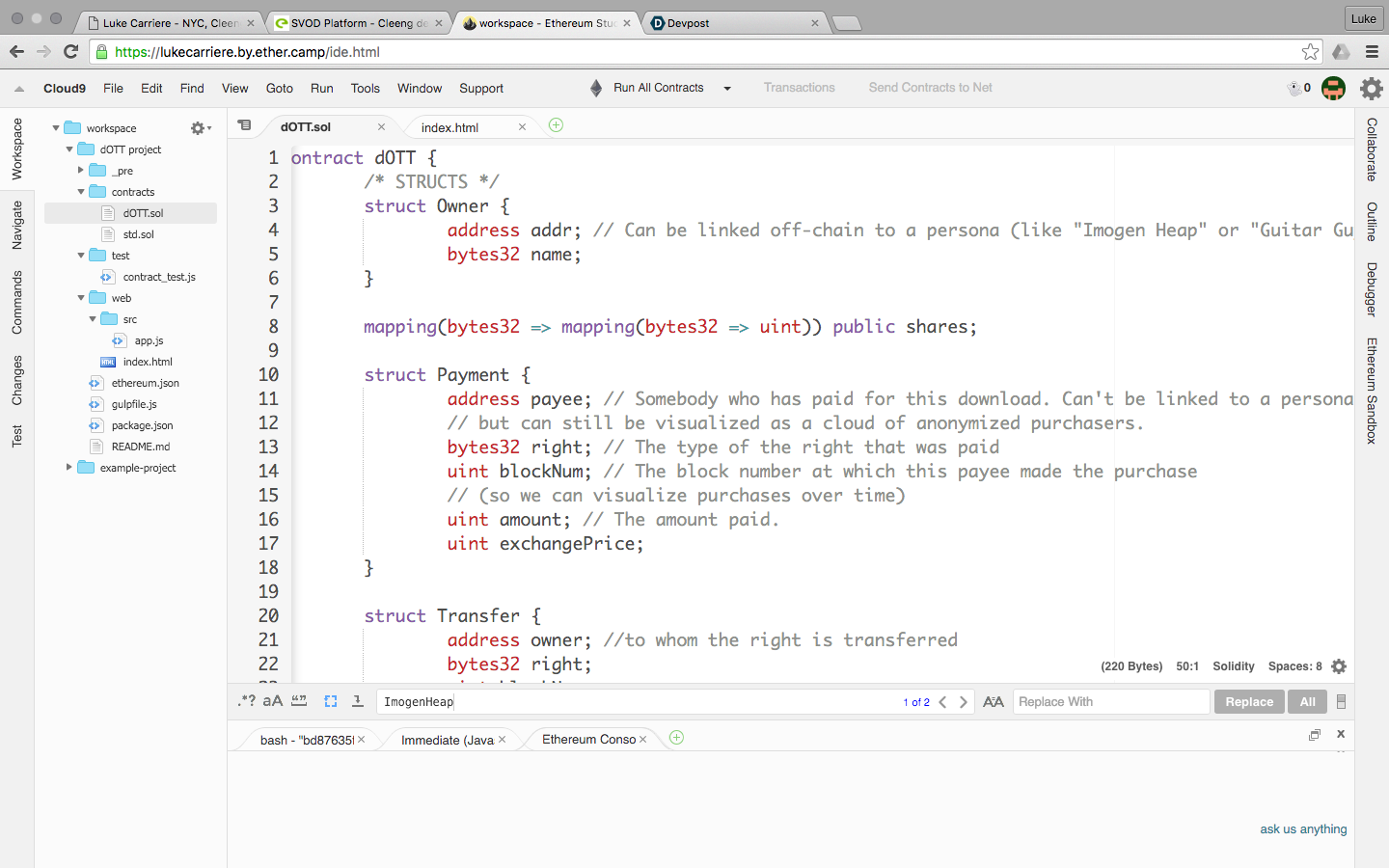
Task: Change the Solidity syntax mode in status bar
Action: pos(1233,666)
